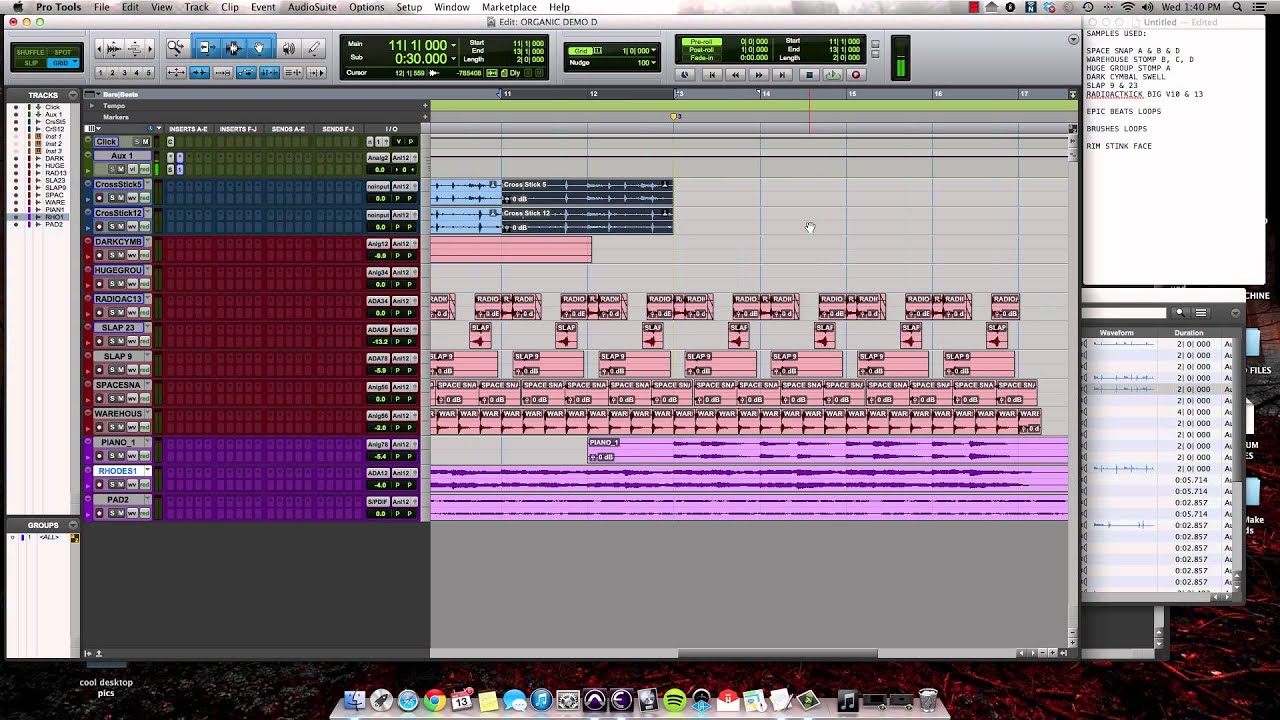Select the Zoomer tool

point(176,48)
